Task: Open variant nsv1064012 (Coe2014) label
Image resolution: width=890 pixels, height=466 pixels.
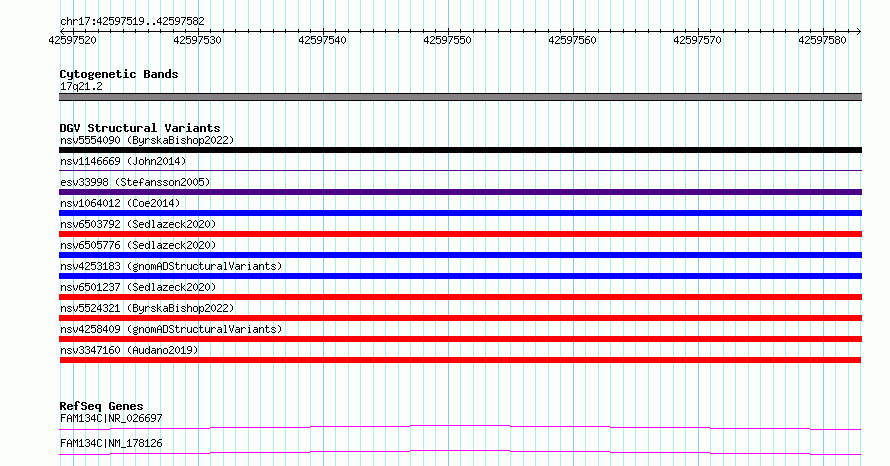Action: (x=120, y=203)
